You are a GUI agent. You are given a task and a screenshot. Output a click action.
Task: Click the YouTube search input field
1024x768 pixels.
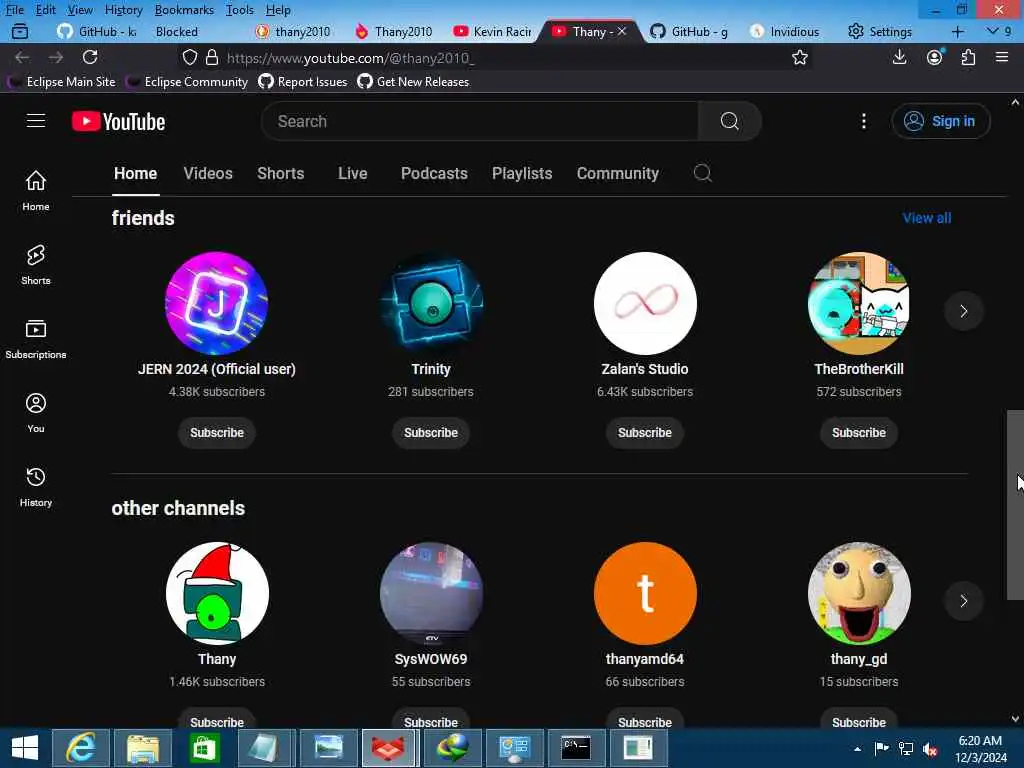480,121
